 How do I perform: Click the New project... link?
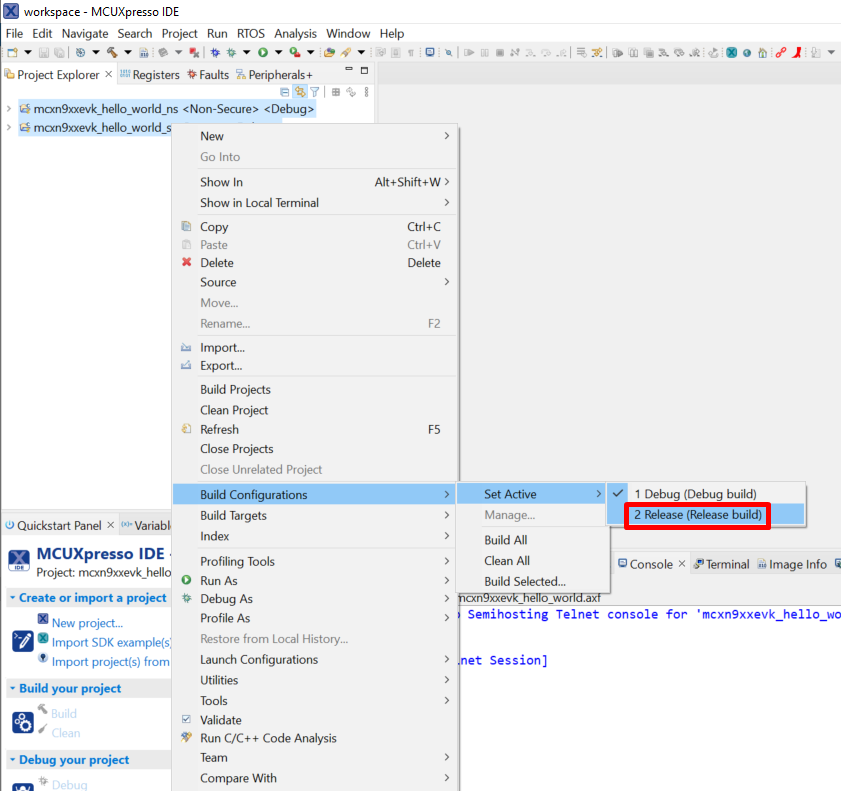(87, 623)
